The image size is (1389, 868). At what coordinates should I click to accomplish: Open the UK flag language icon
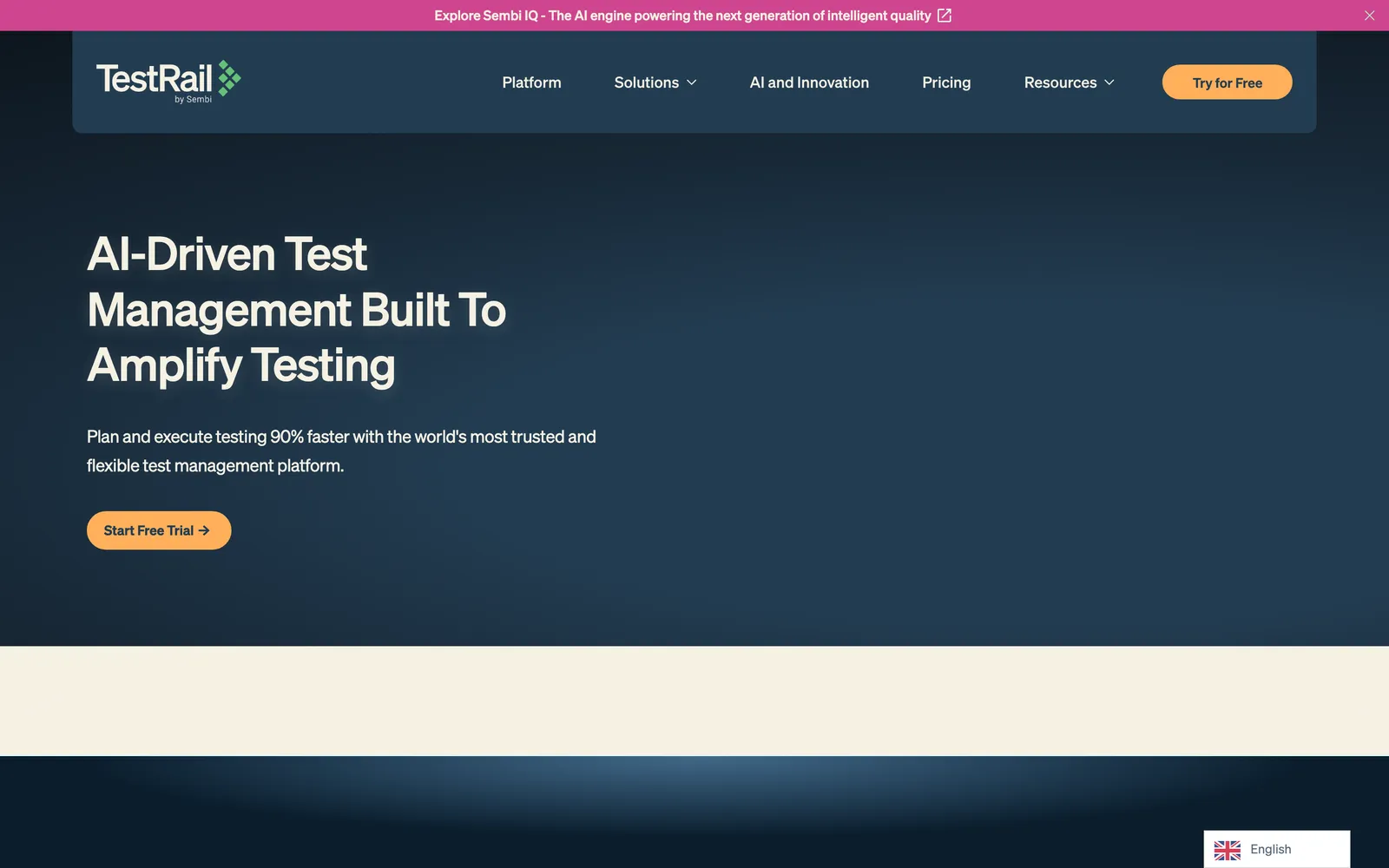coord(1227,850)
